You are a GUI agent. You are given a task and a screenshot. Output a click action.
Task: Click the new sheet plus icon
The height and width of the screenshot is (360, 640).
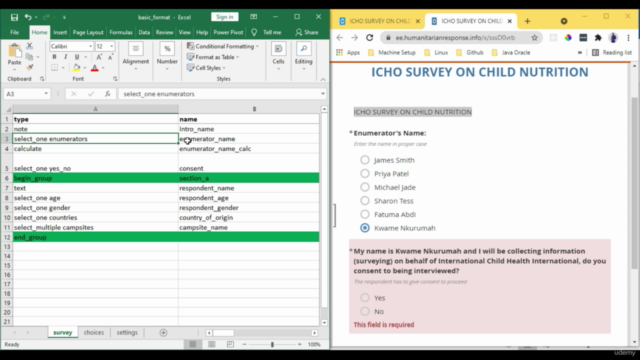[x=163, y=333]
